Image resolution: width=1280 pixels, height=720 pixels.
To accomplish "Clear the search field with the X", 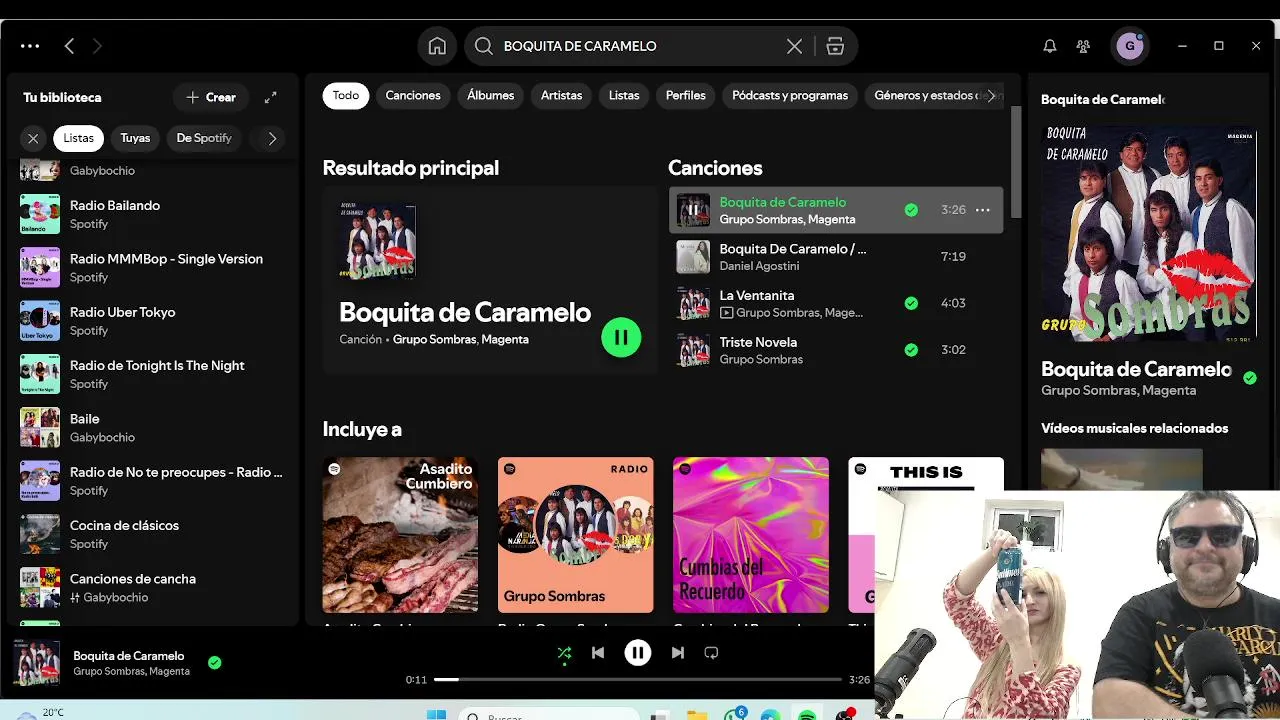I will click(794, 46).
